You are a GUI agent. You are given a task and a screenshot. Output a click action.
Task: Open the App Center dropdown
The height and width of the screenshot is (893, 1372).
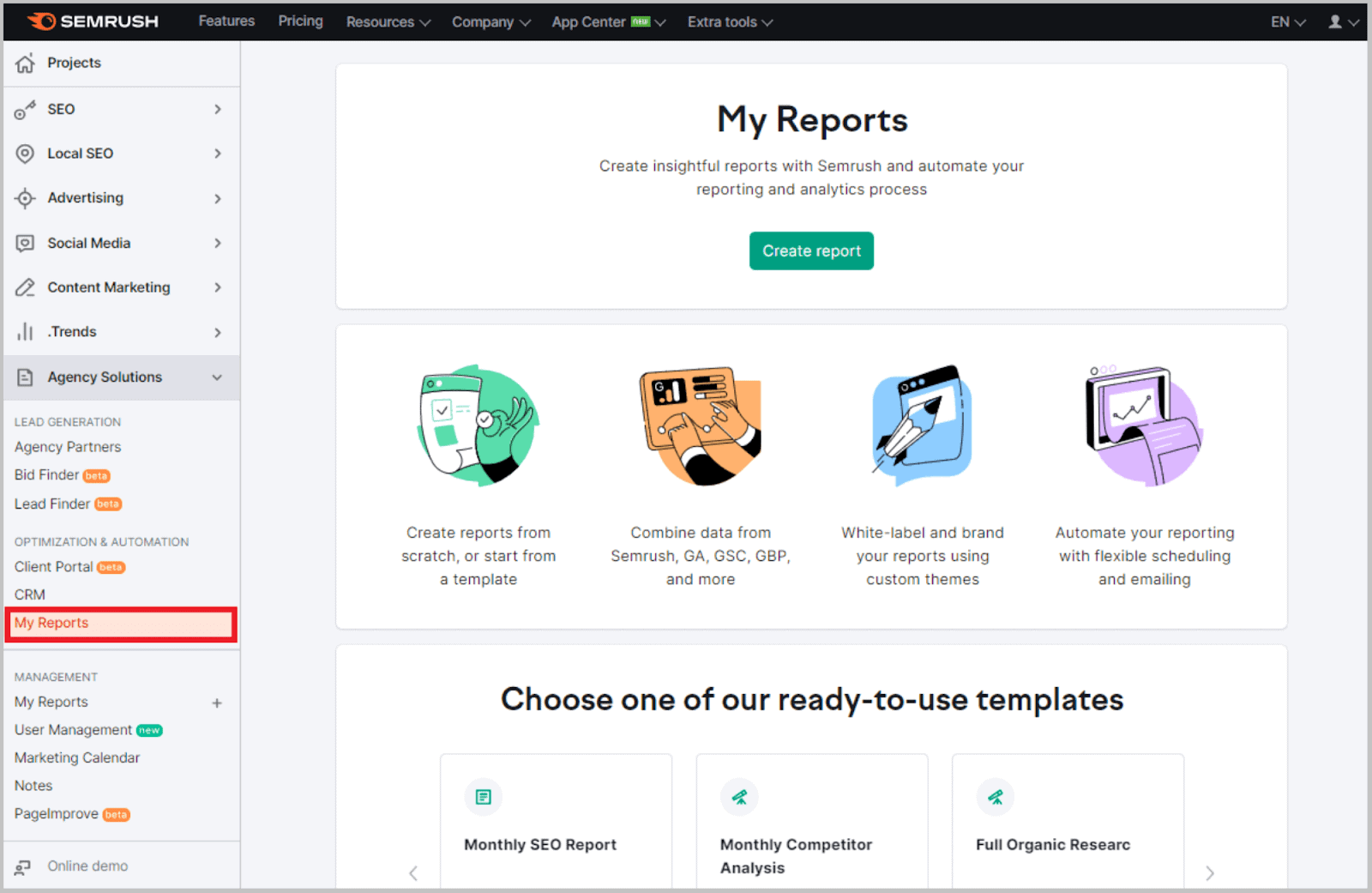coord(609,21)
